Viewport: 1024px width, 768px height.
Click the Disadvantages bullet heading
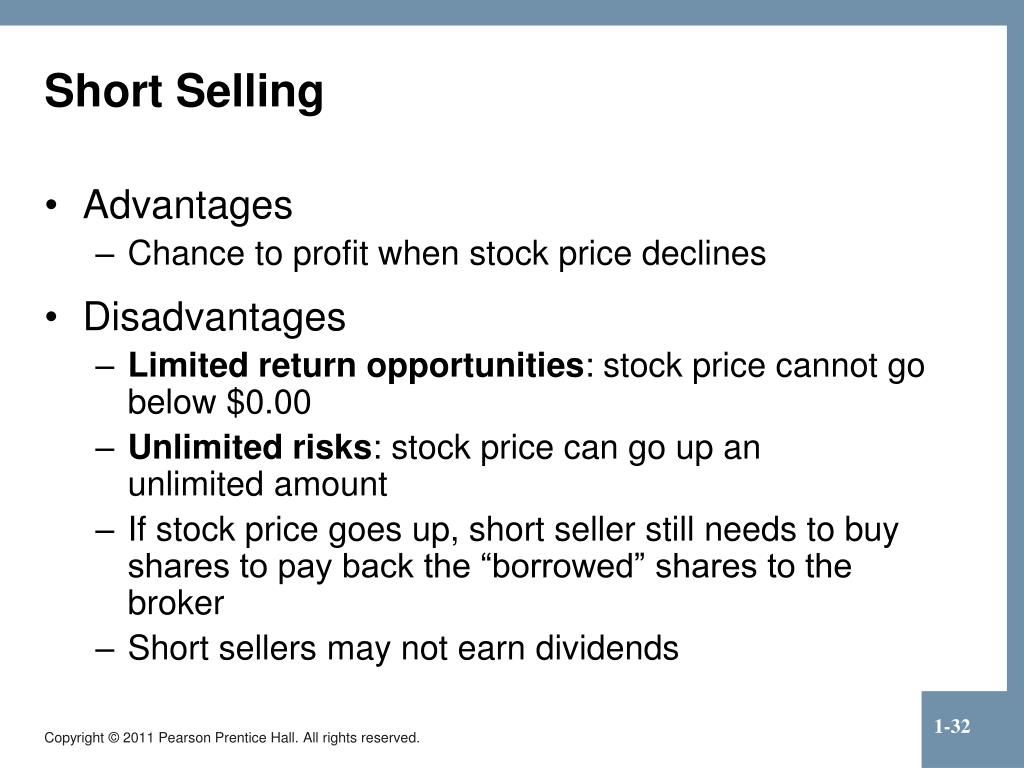(214, 317)
